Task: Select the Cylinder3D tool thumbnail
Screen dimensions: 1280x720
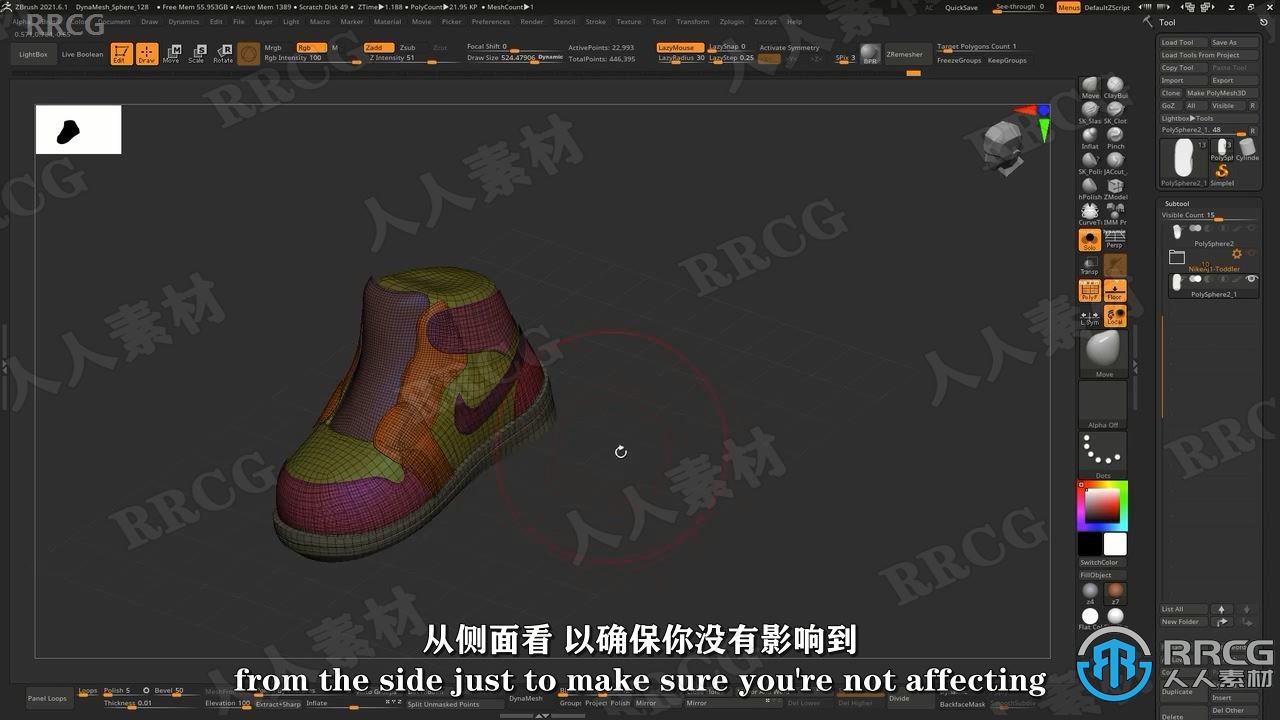Action: [x=1247, y=149]
